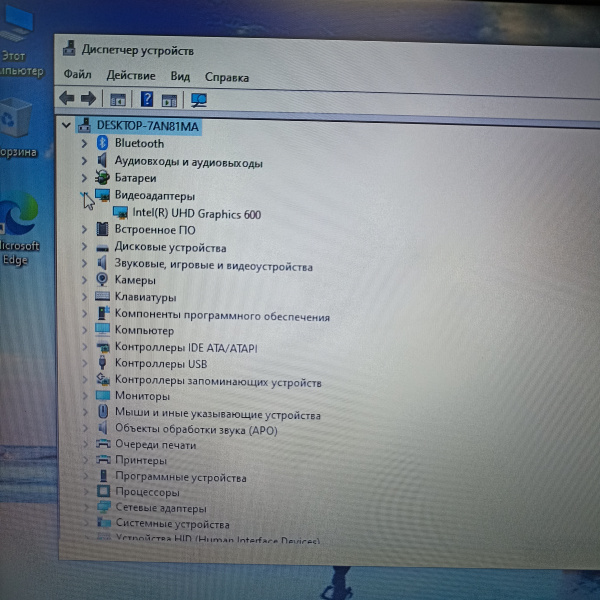The height and width of the screenshot is (600, 600).
Task: Click the printer icon beside Принтеры
Action: click(103, 459)
